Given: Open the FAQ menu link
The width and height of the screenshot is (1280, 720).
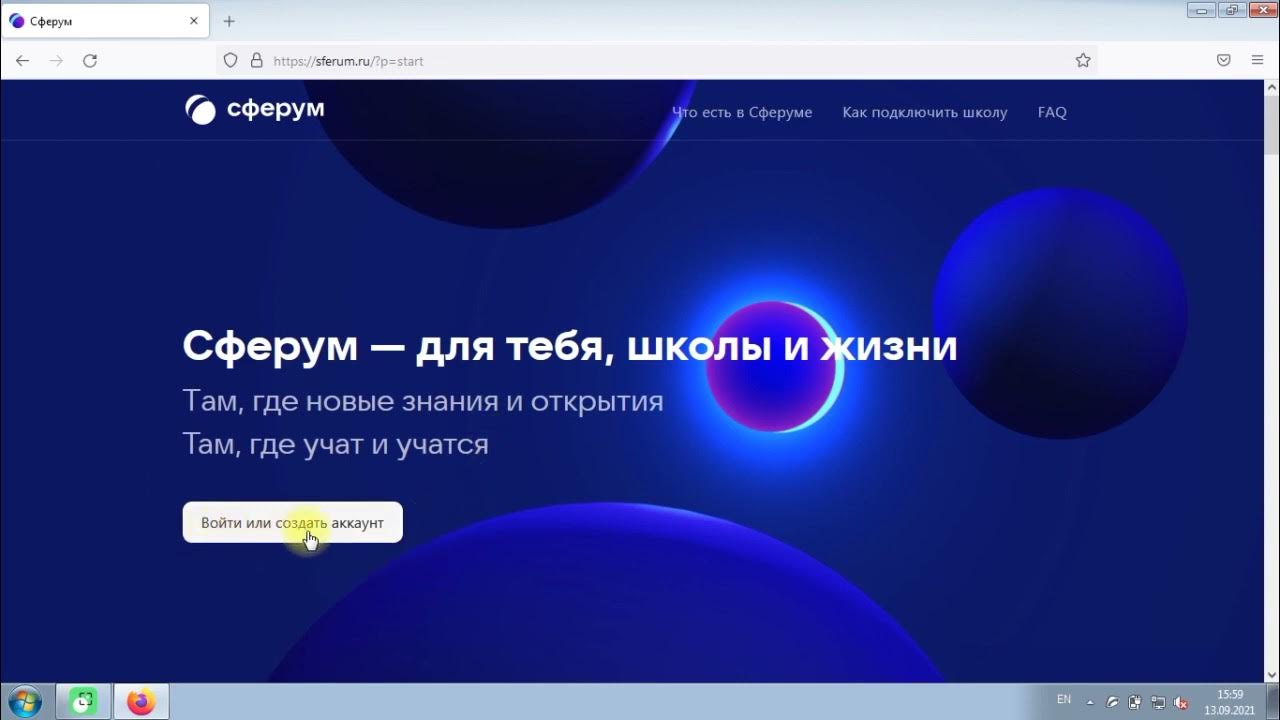Looking at the screenshot, I should (x=1052, y=112).
